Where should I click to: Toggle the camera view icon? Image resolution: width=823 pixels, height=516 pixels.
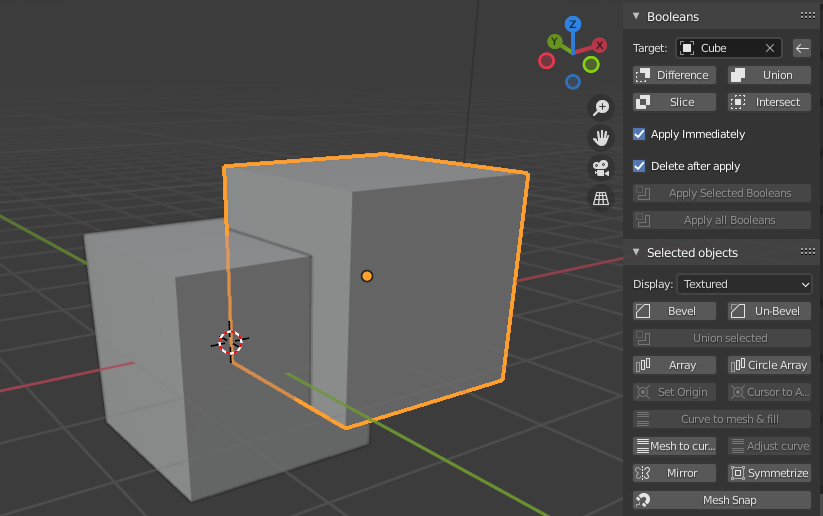[x=601, y=168]
